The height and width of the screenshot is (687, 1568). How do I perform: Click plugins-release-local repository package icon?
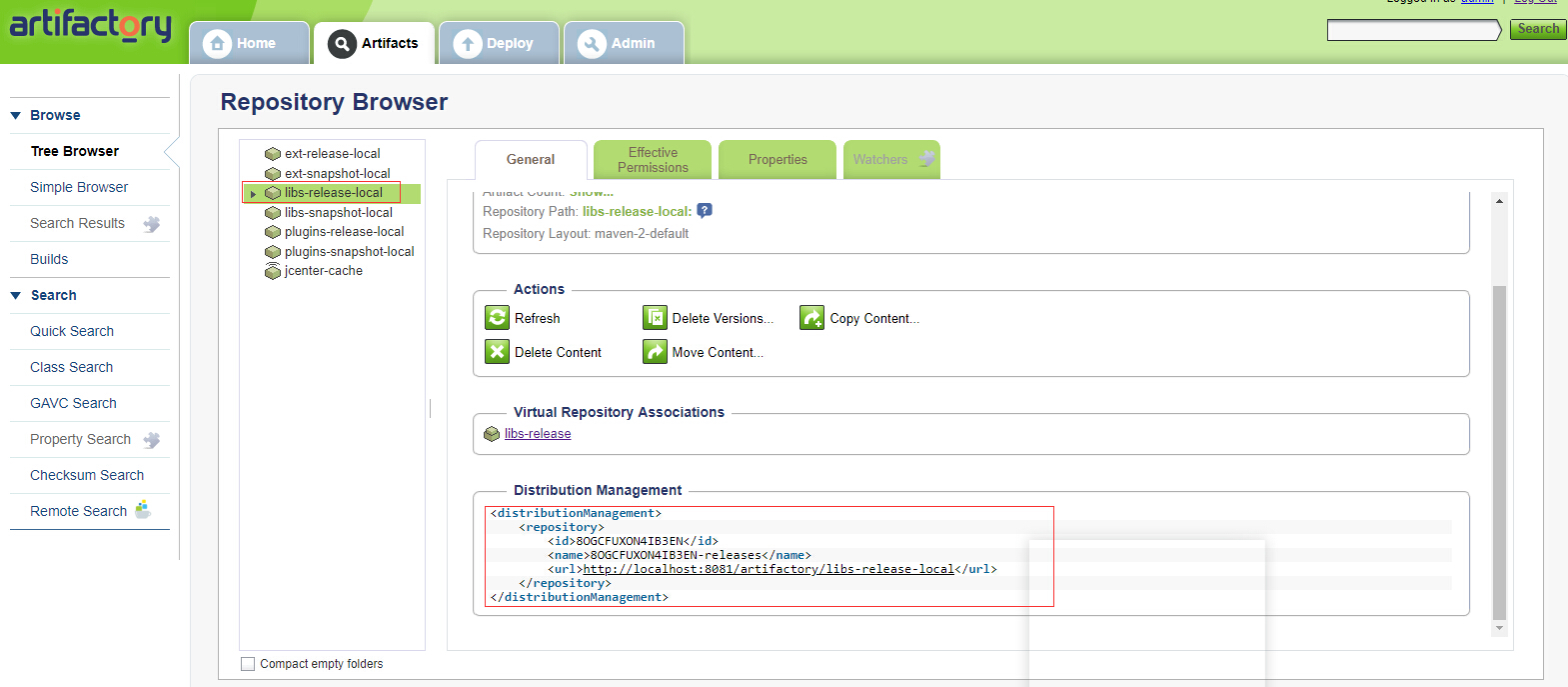[x=273, y=232]
